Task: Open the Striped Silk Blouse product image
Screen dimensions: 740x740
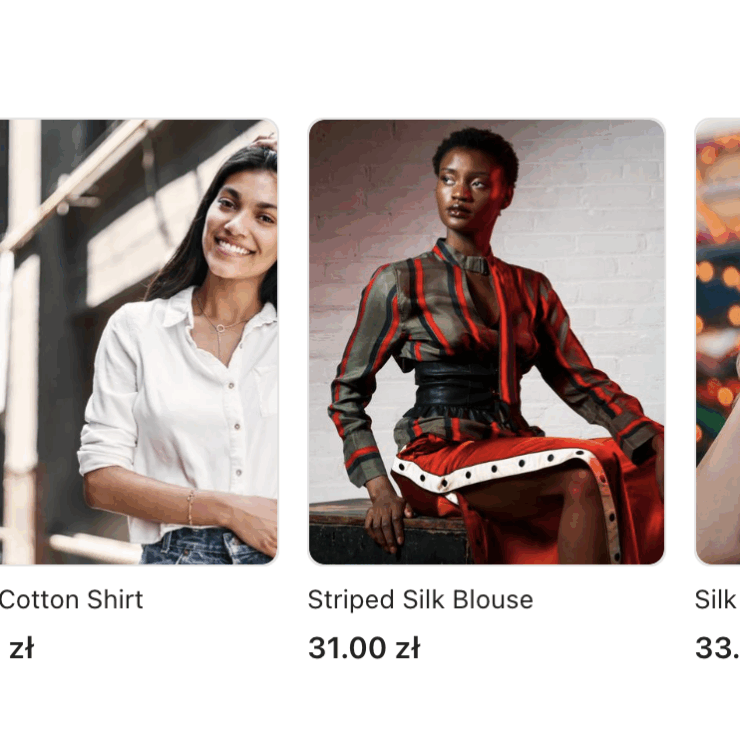Action: tap(487, 342)
